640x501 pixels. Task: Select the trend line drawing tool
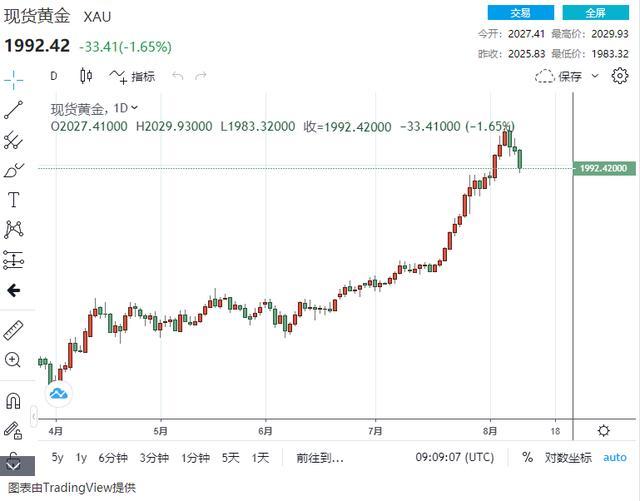click(14, 109)
